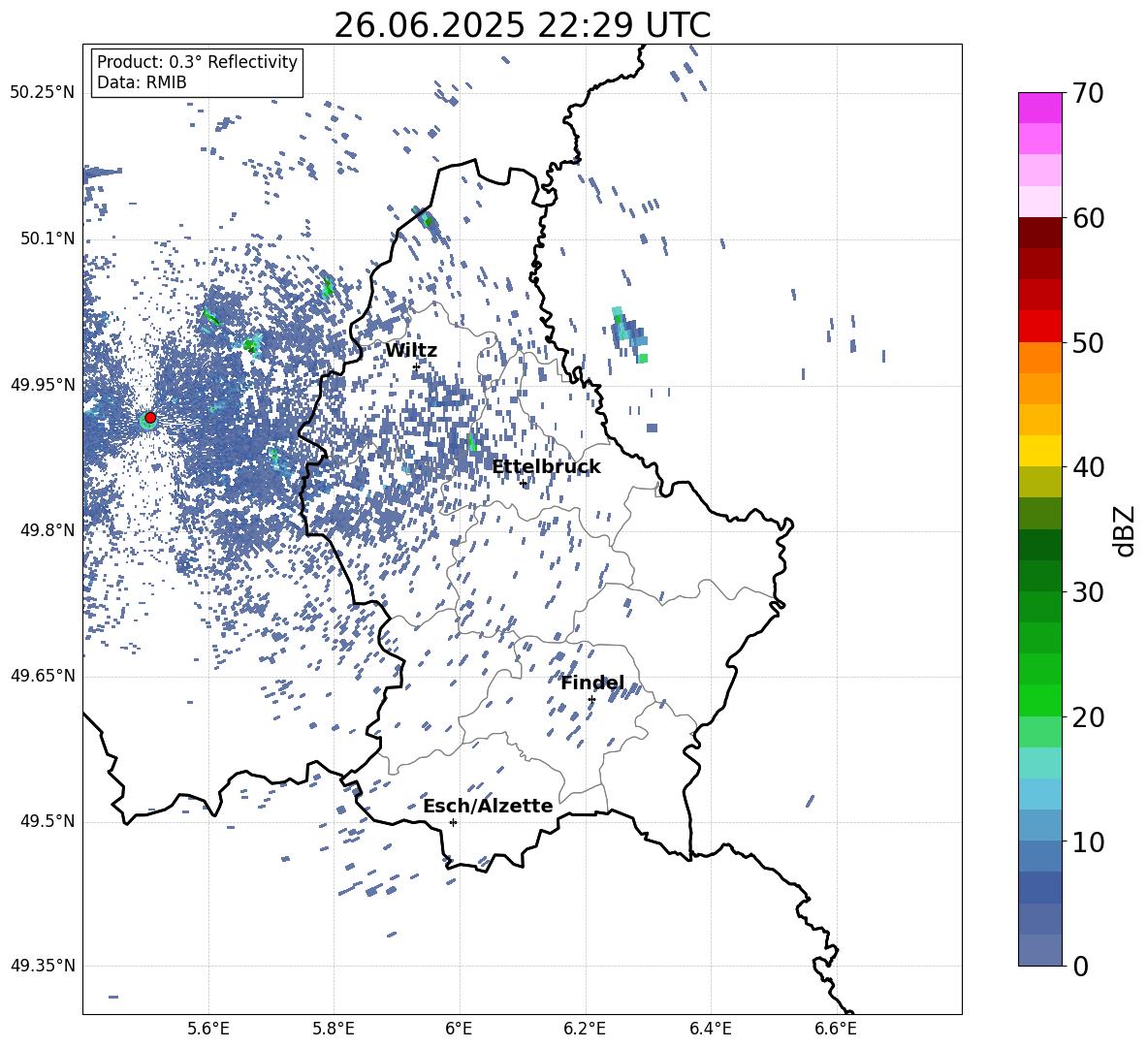1148x1048 pixels.
Task: Click the 6.2°E longitude label
Action: pyautogui.click(x=585, y=1029)
